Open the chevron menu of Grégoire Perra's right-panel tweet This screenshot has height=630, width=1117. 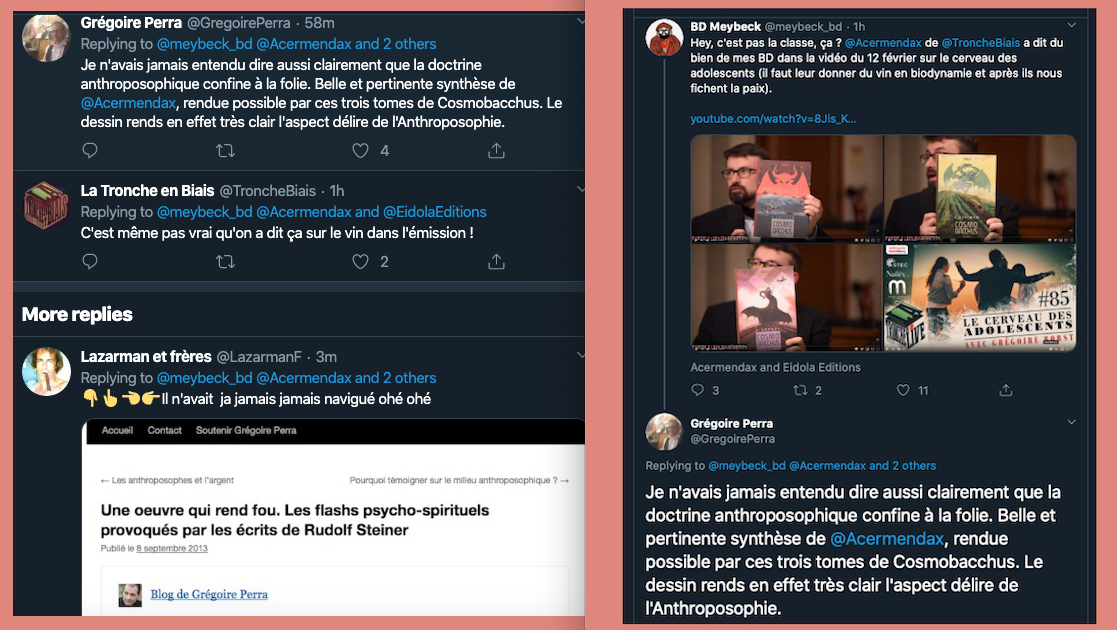coord(1071,423)
